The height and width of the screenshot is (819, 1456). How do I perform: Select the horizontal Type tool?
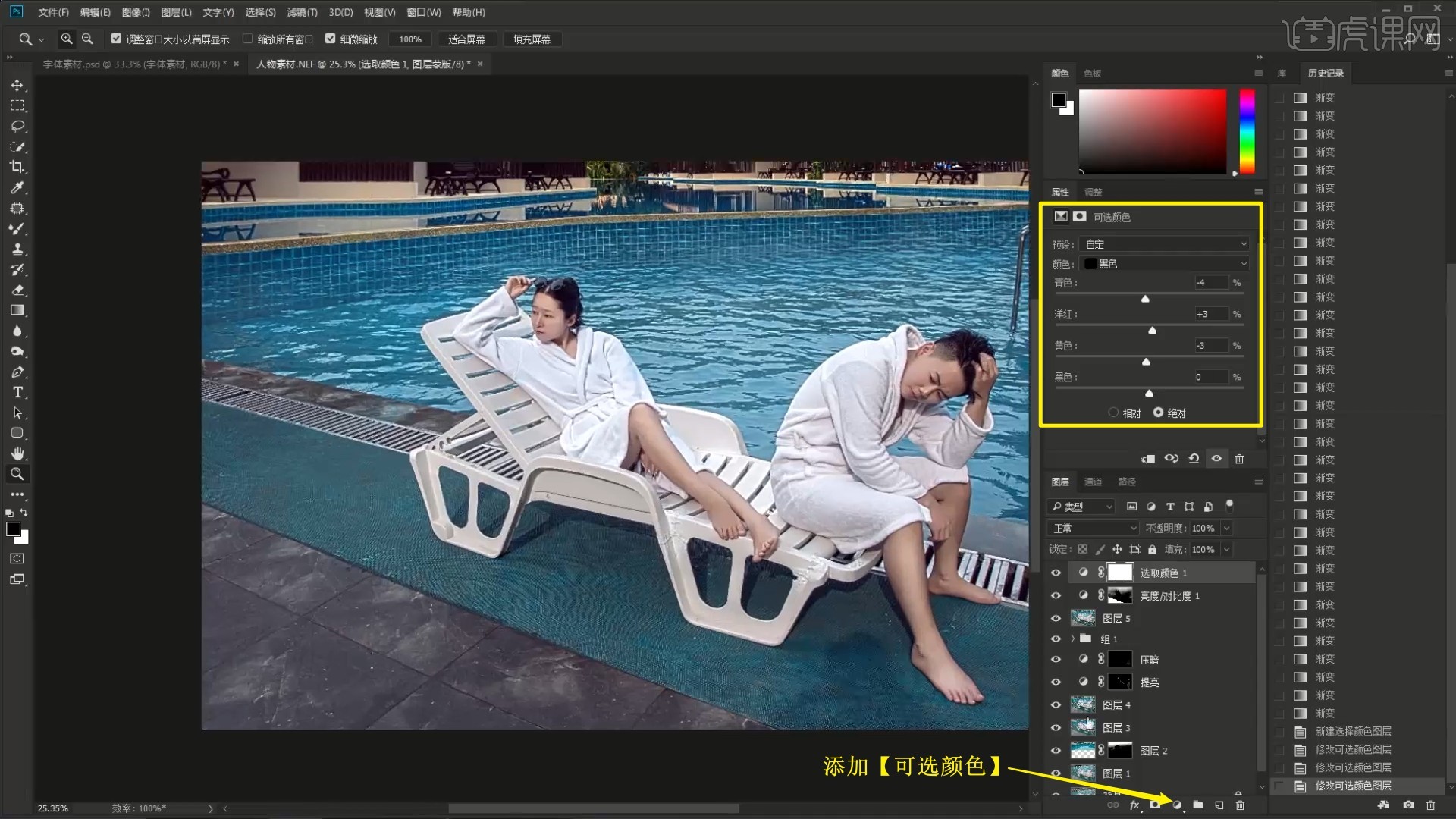[x=17, y=392]
